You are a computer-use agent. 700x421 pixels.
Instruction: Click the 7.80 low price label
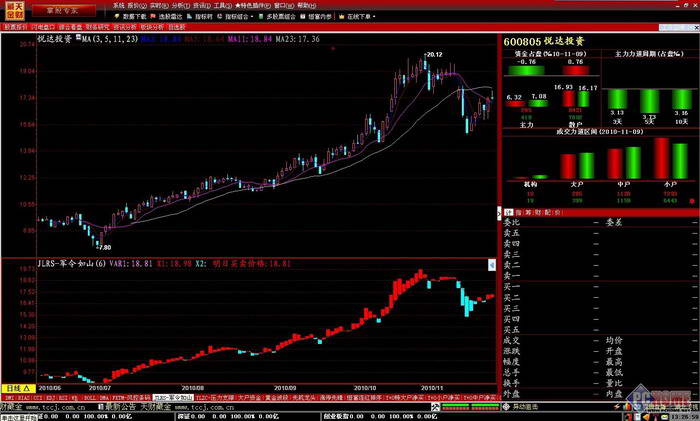105,247
